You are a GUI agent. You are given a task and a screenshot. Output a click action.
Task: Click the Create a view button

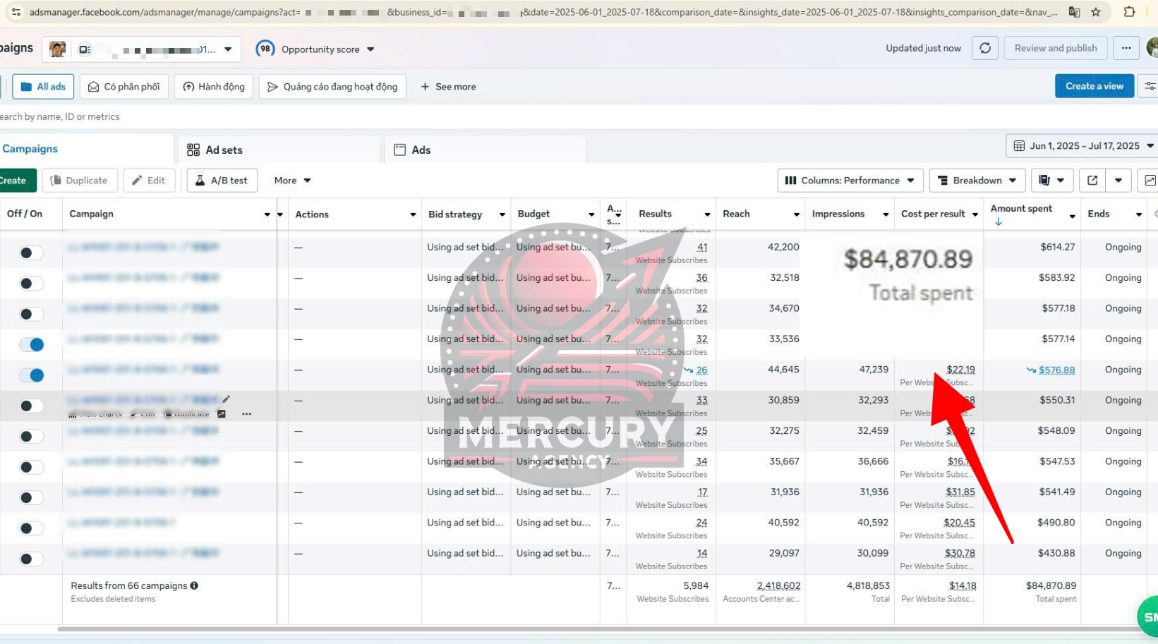tap(1094, 86)
